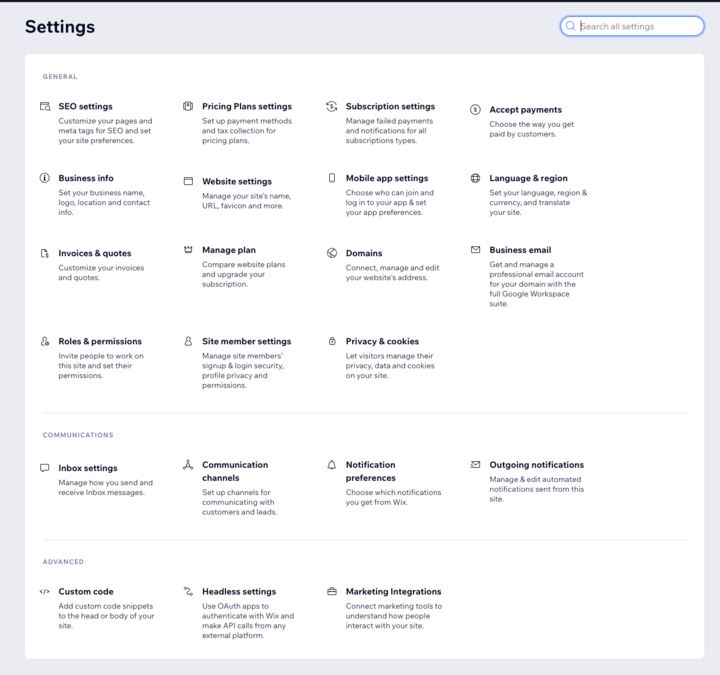The image size is (720, 675).
Task: Open Inbox settings
Action: [x=88, y=468]
